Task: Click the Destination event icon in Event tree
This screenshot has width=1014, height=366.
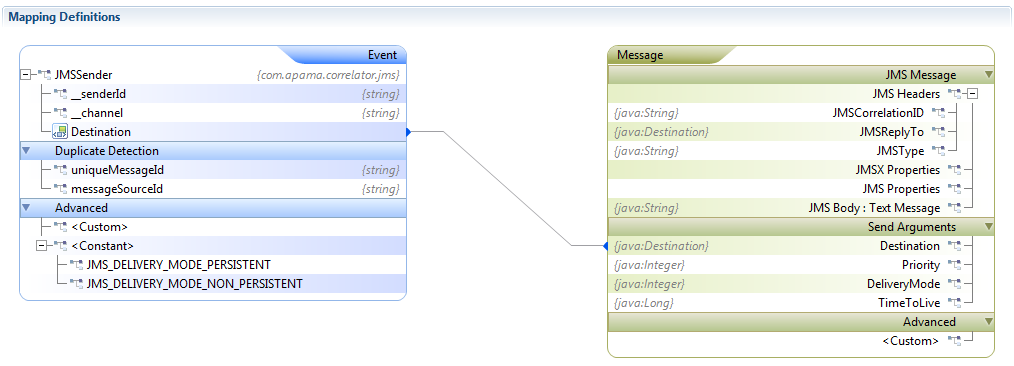Action: point(59,132)
